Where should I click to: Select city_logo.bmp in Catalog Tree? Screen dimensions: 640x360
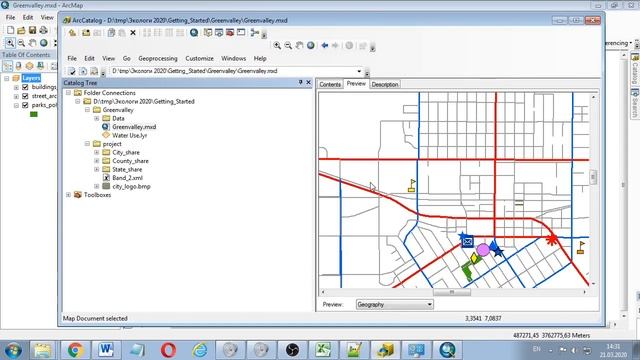(x=131, y=187)
